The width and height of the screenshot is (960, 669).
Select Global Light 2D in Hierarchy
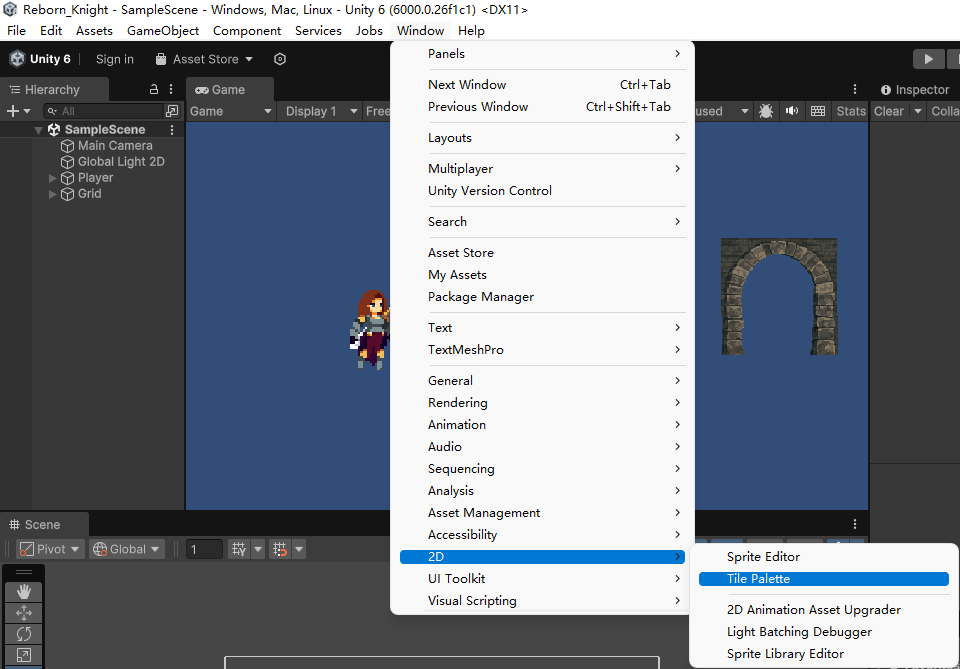point(121,162)
